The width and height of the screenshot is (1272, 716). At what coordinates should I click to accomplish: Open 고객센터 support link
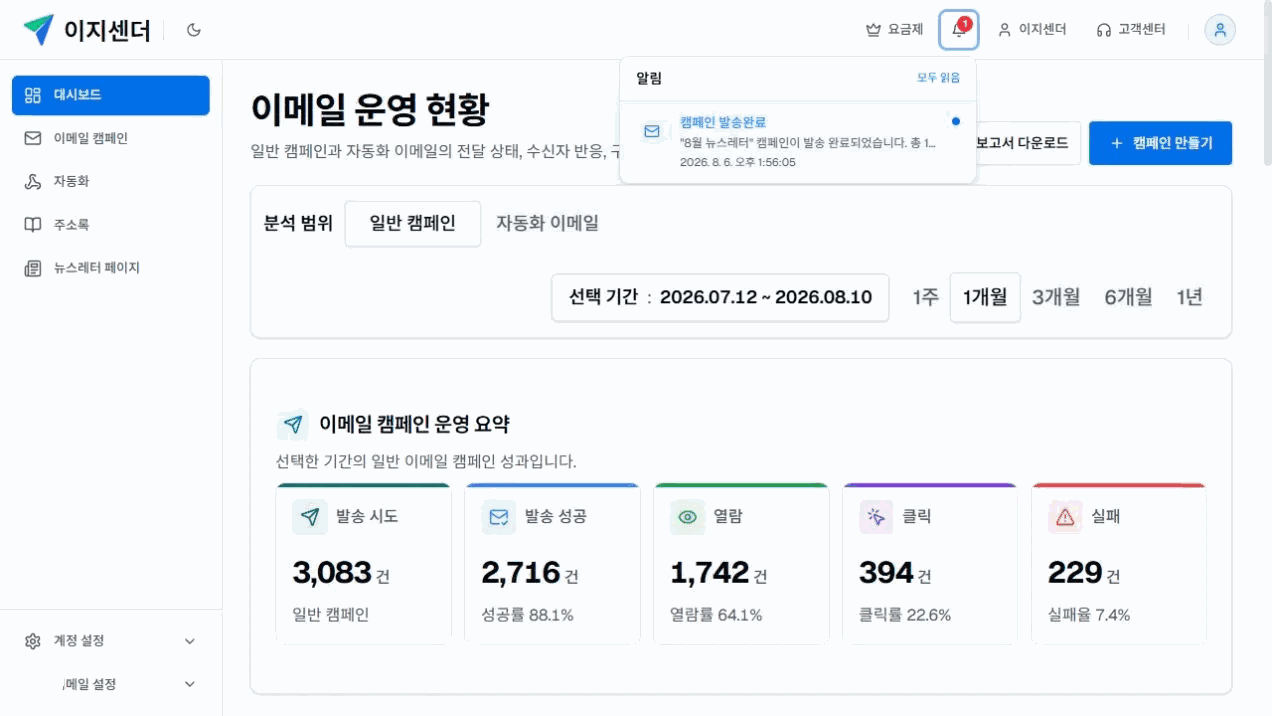click(x=1131, y=30)
